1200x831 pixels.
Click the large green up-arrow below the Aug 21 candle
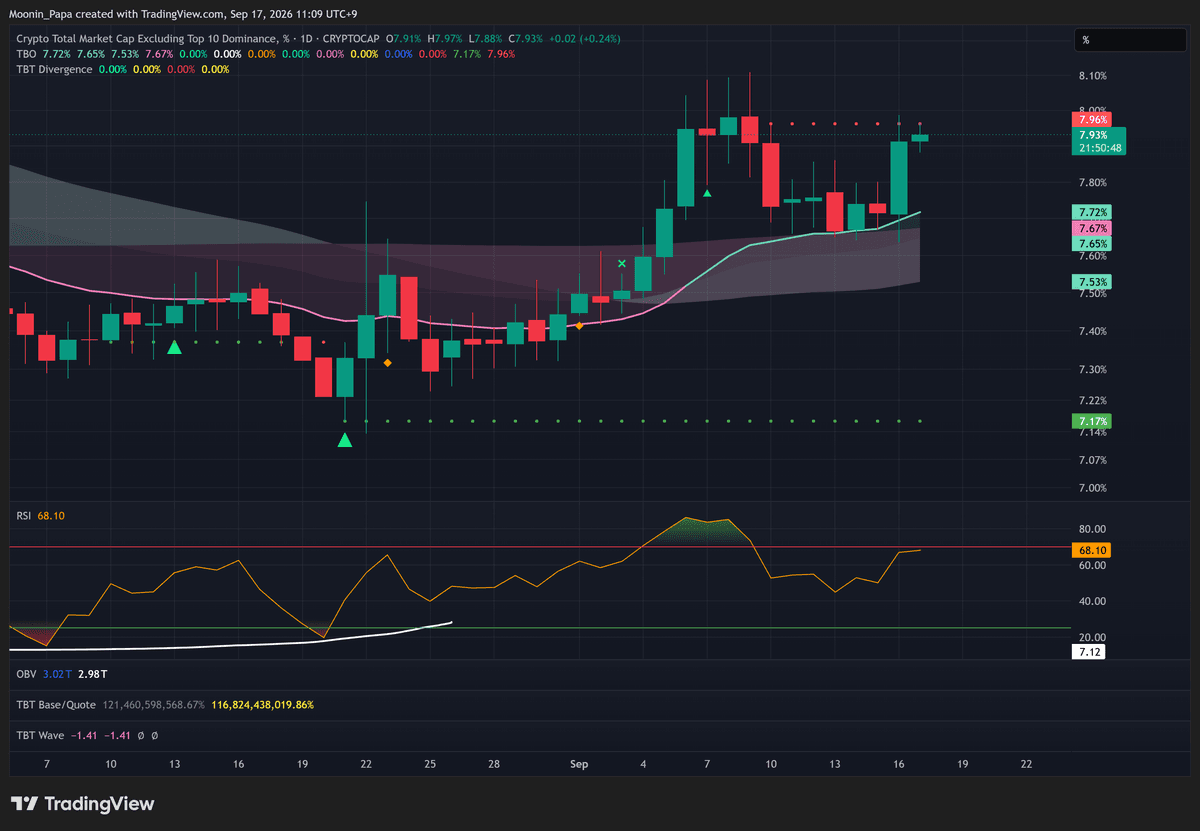(x=345, y=439)
